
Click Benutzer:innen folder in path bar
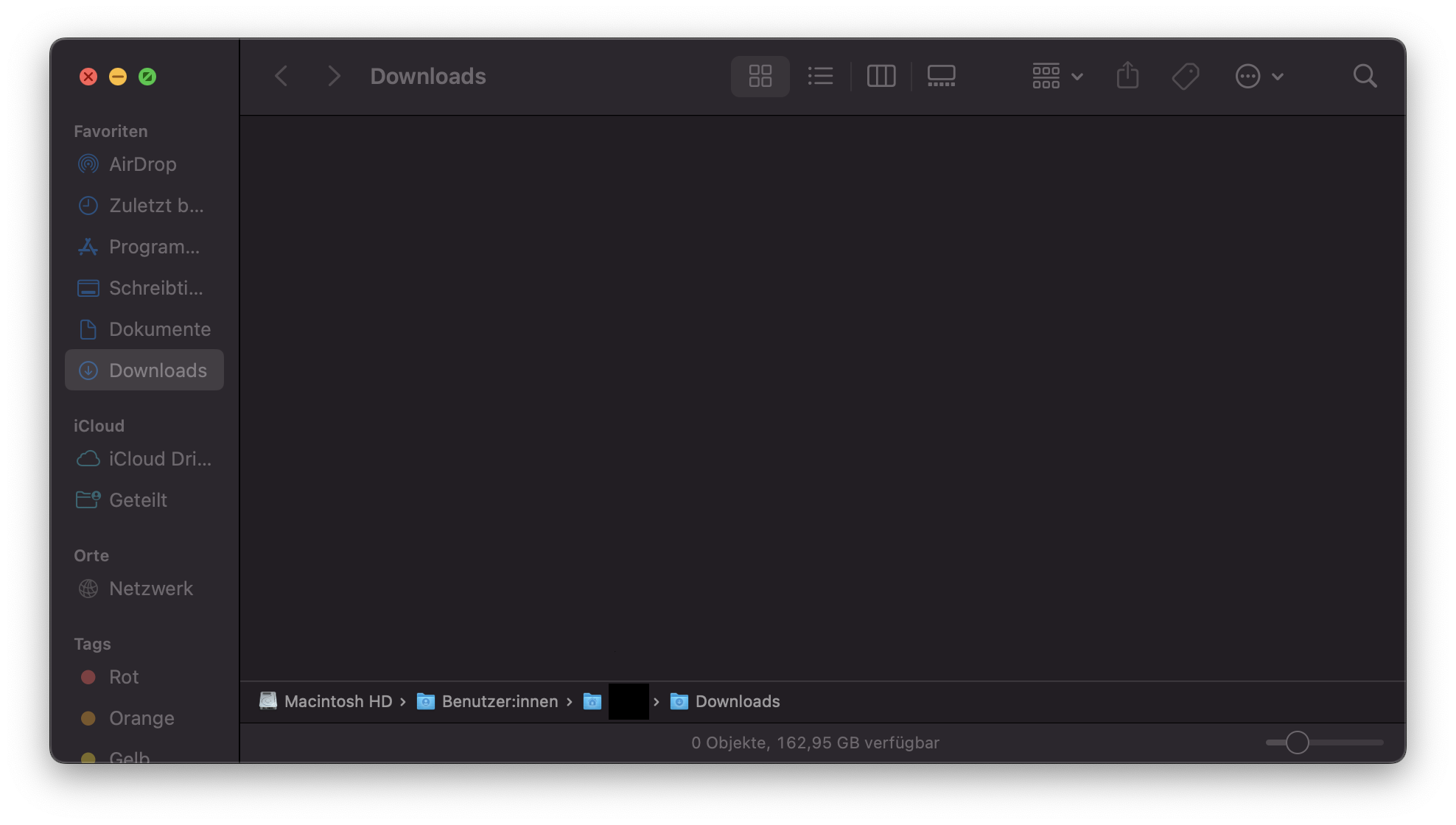[499, 701]
